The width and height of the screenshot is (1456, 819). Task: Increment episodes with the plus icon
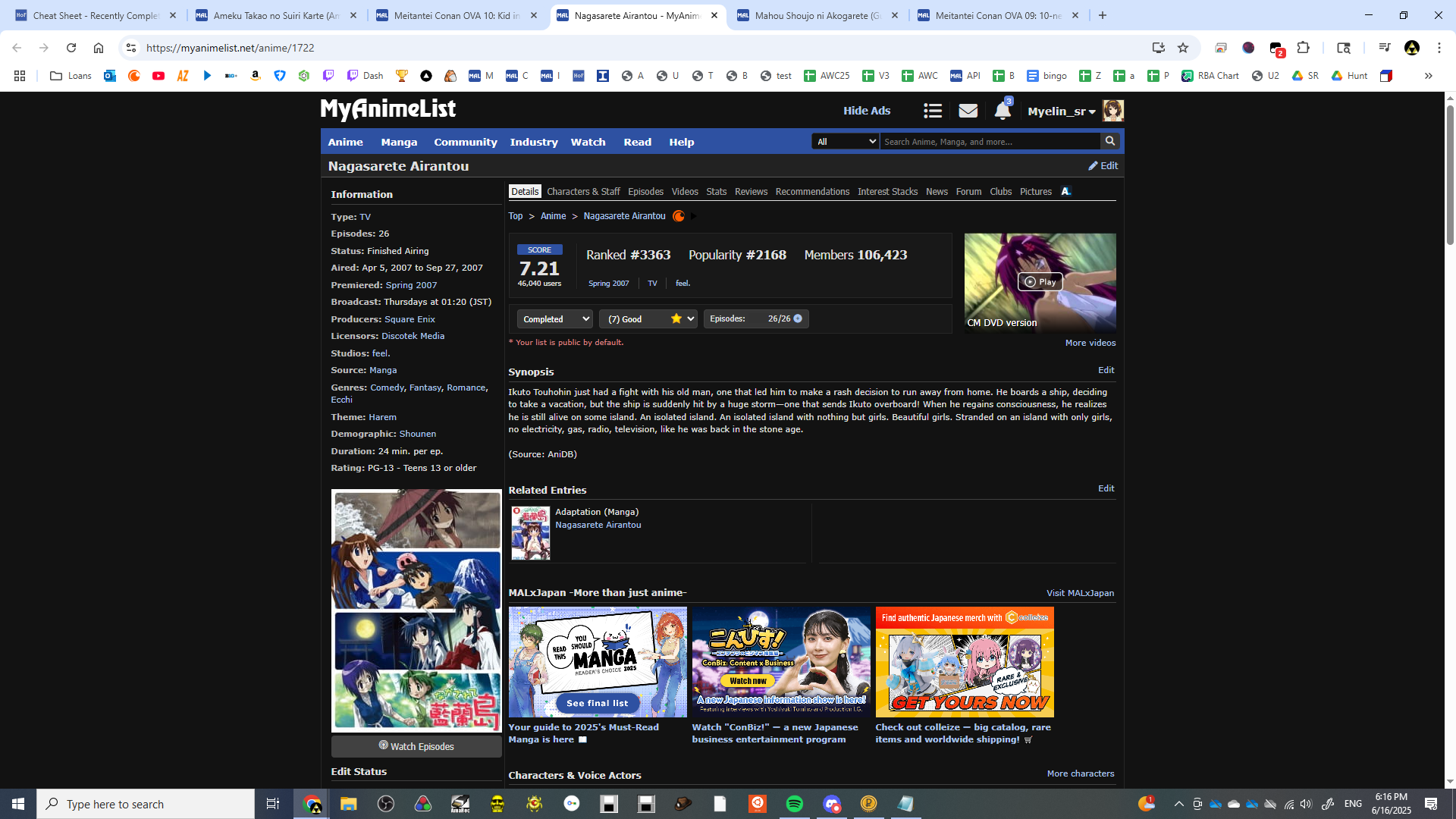coord(798,318)
